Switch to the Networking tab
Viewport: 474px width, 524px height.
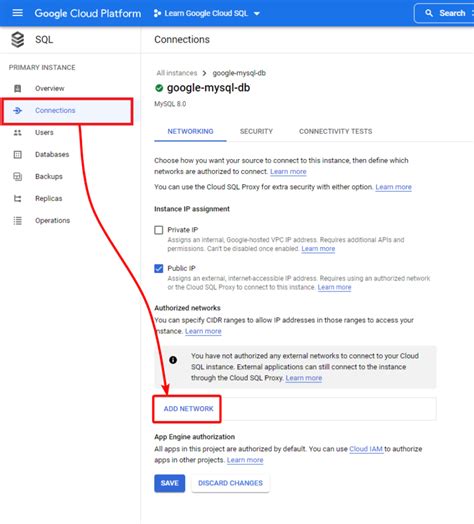191,131
